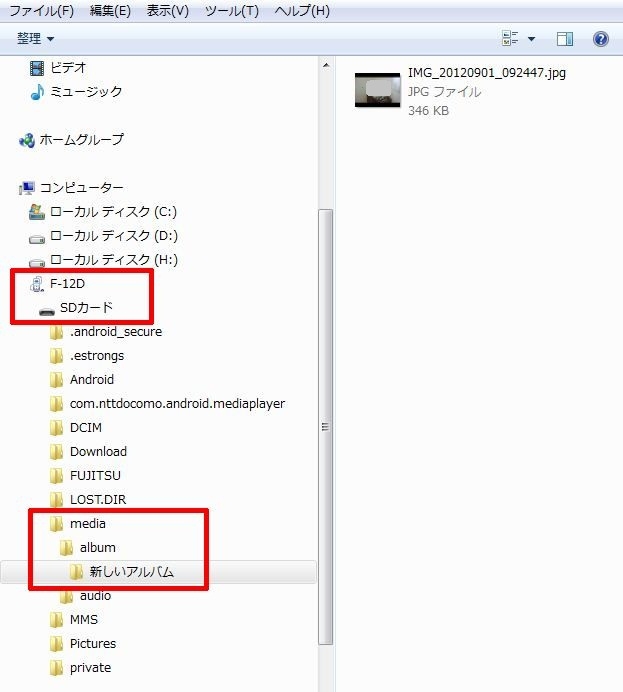Image resolution: width=623 pixels, height=692 pixels.
Task: Open the ファイル(F) menu
Action: 41,10
